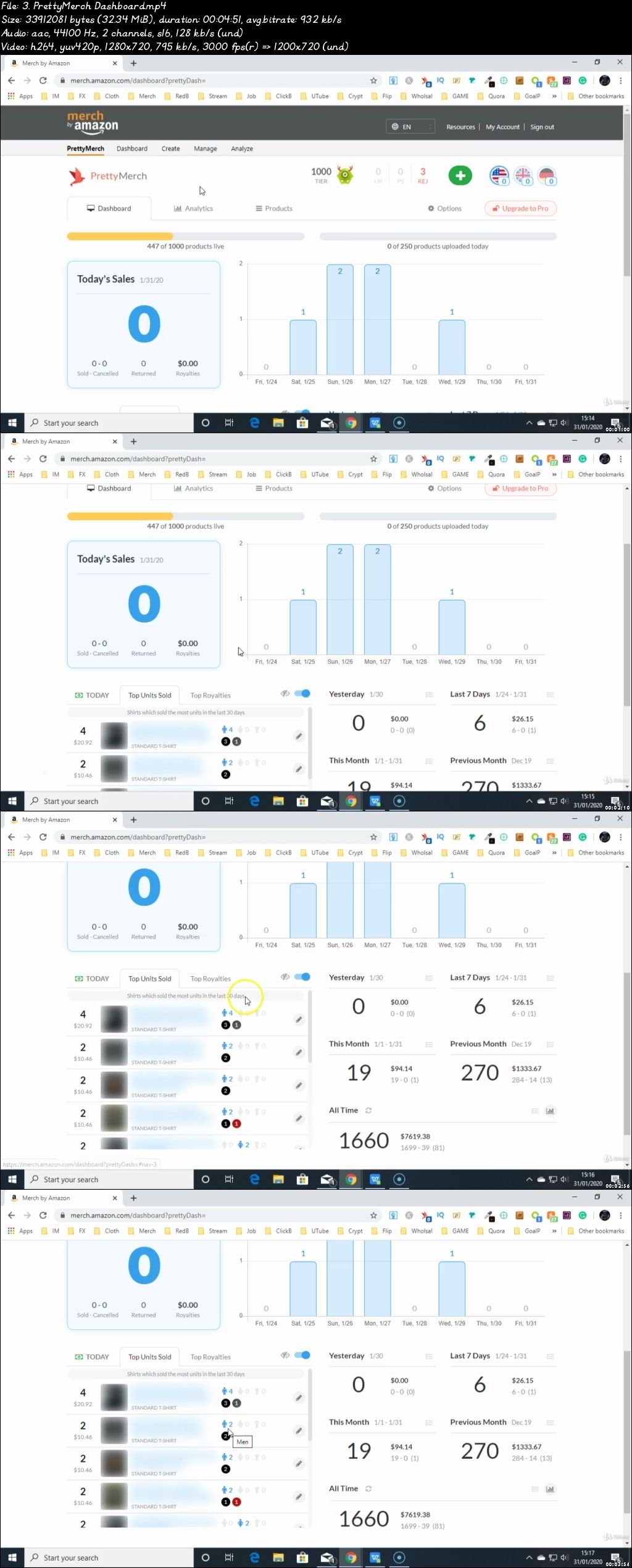Click the Sign out link
632x1568 pixels.
(542, 127)
